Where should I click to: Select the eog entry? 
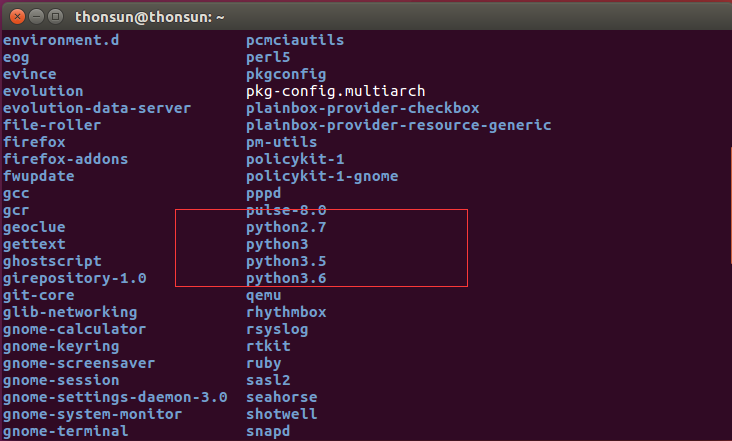pos(16,57)
